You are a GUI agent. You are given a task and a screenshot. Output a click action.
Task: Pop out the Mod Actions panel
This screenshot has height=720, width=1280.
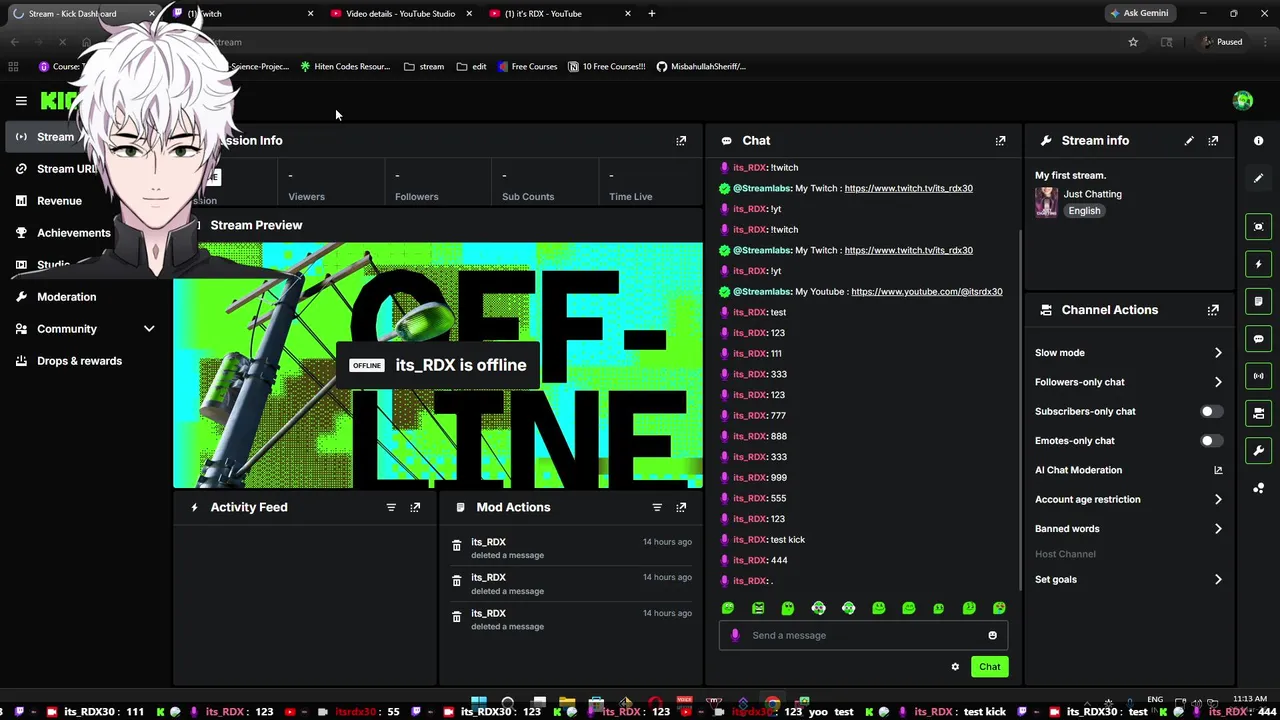point(681,507)
